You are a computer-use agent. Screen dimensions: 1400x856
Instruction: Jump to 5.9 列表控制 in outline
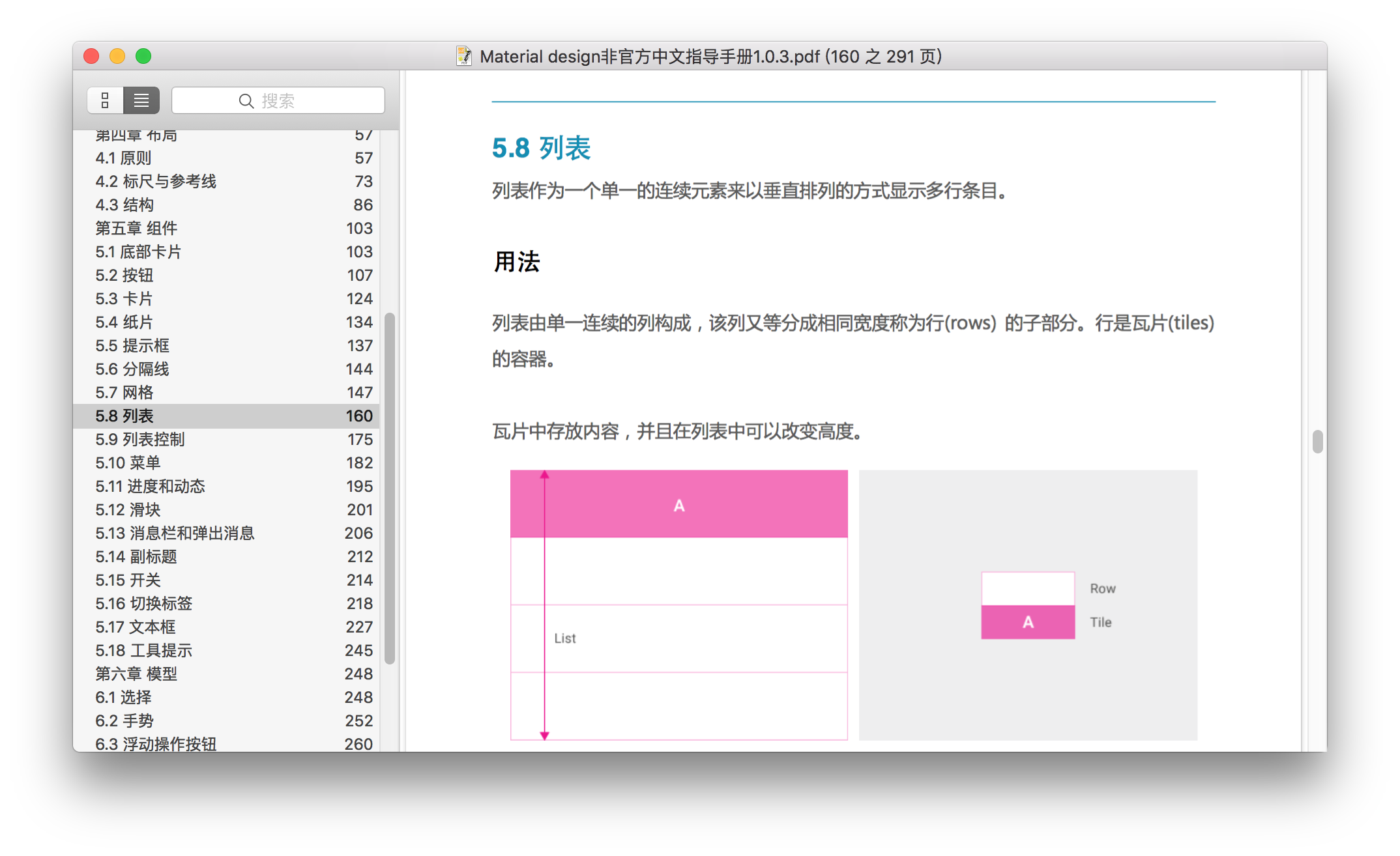140,440
